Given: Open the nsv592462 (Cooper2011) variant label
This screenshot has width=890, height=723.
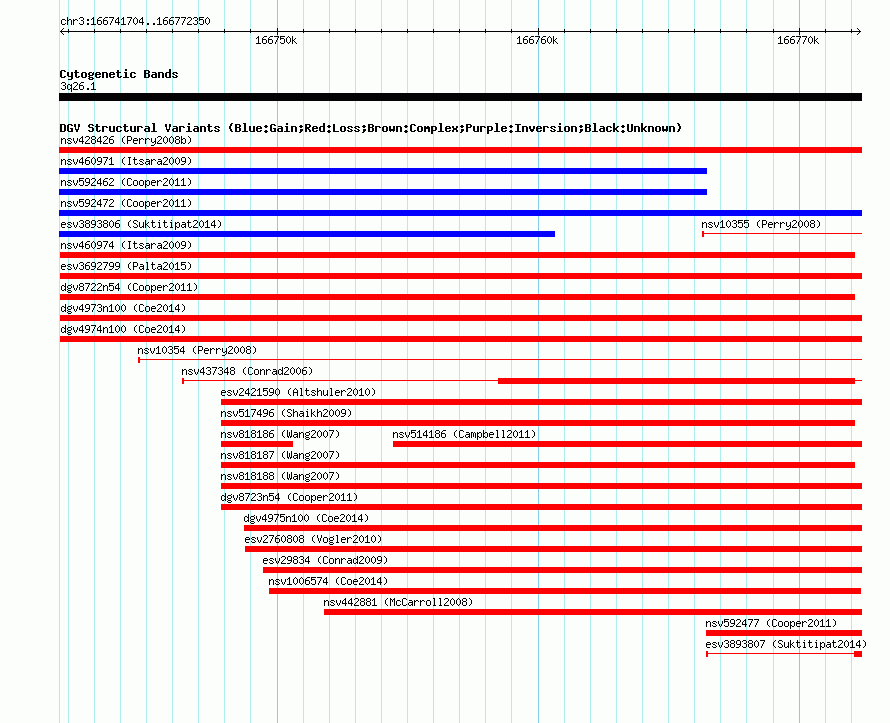Looking at the screenshot, I should (126, 182).
